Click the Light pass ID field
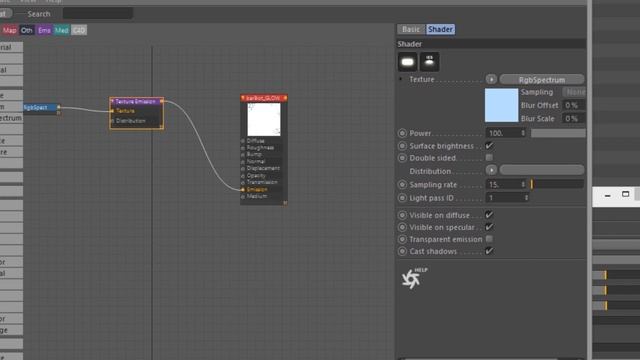640x360 pixels. click(504, 198)
